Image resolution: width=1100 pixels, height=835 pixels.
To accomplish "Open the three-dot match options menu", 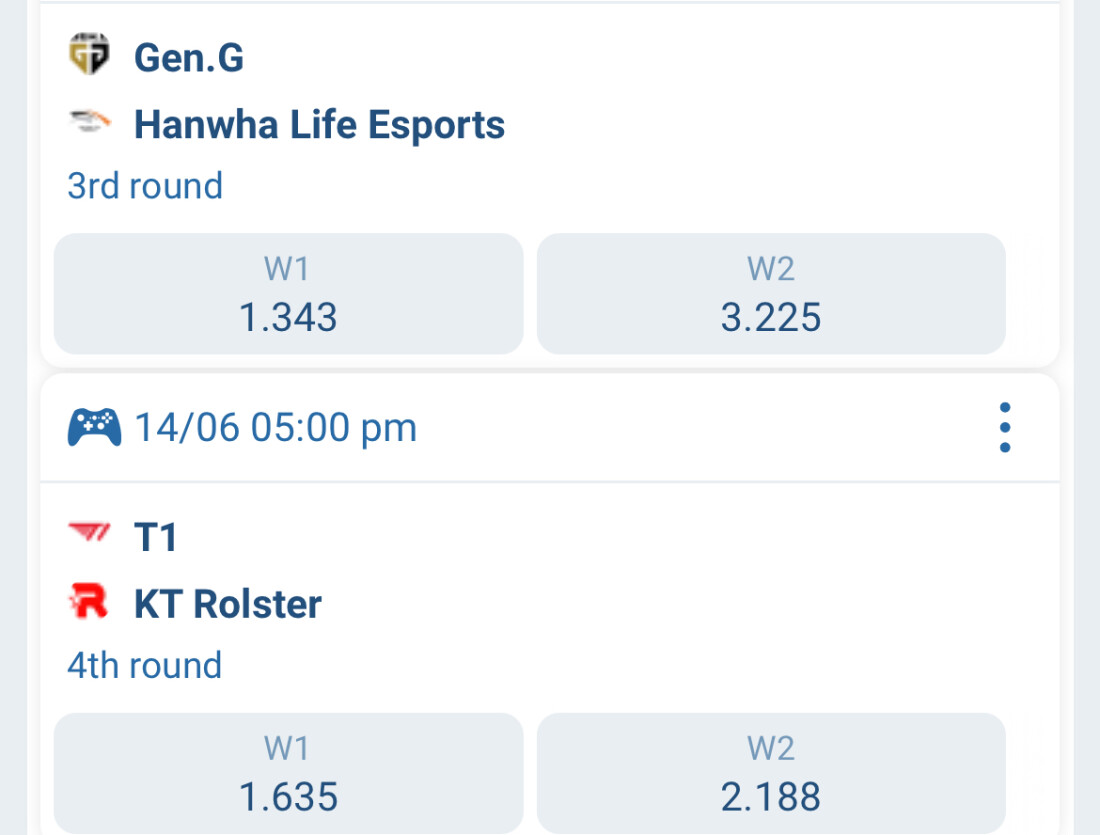I will pyautogui.click(x=1005, y=428).
